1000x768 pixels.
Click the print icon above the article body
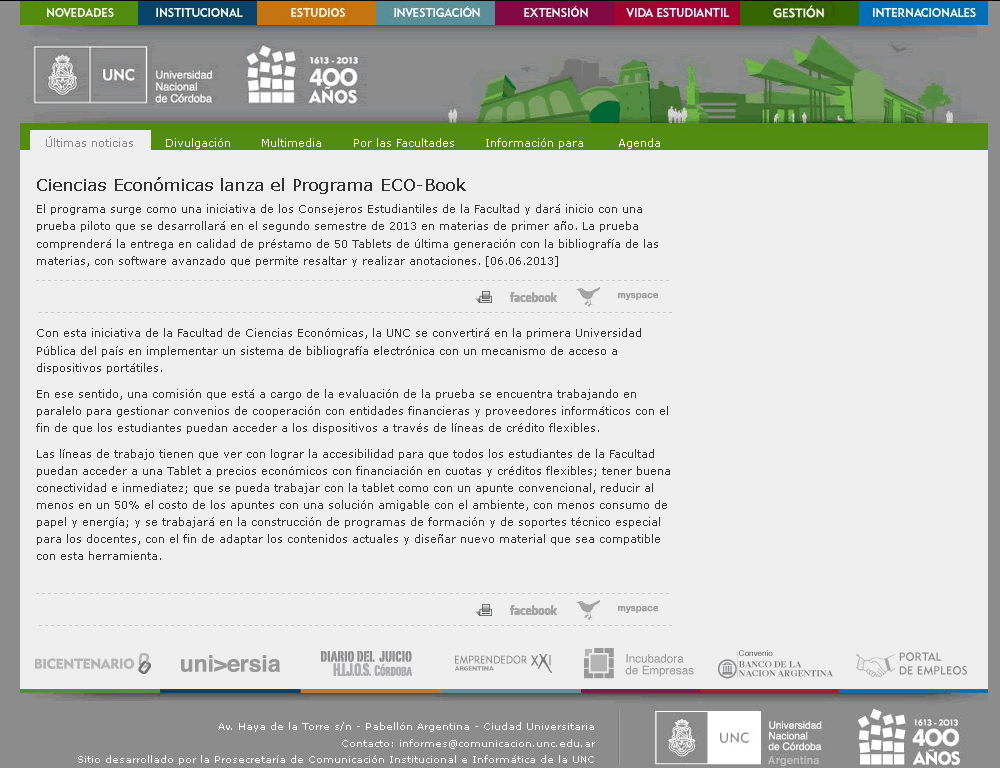click(485, 297)
